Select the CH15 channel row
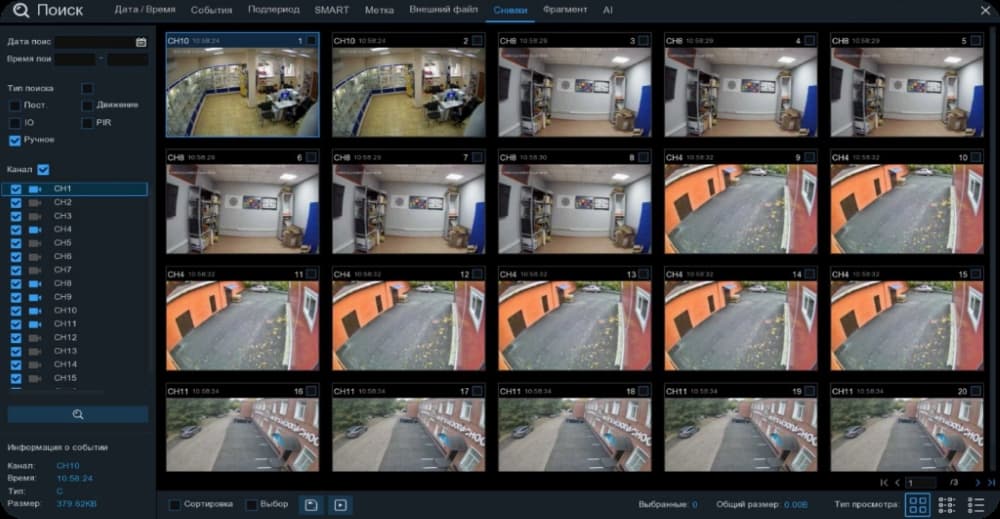 [x=75, y=378]
